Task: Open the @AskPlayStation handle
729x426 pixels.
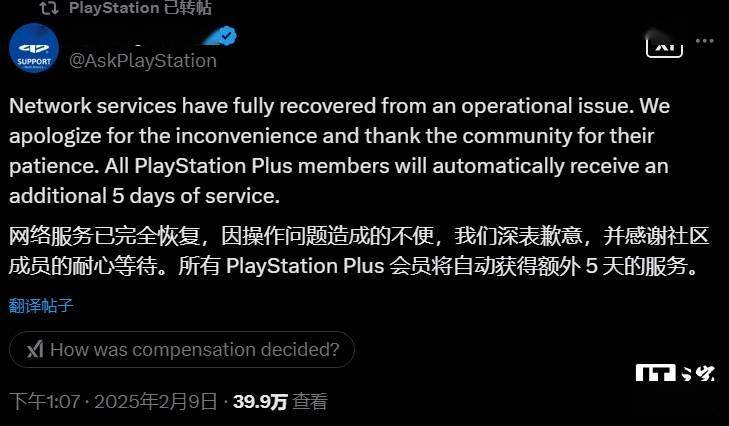Action: 143,61
